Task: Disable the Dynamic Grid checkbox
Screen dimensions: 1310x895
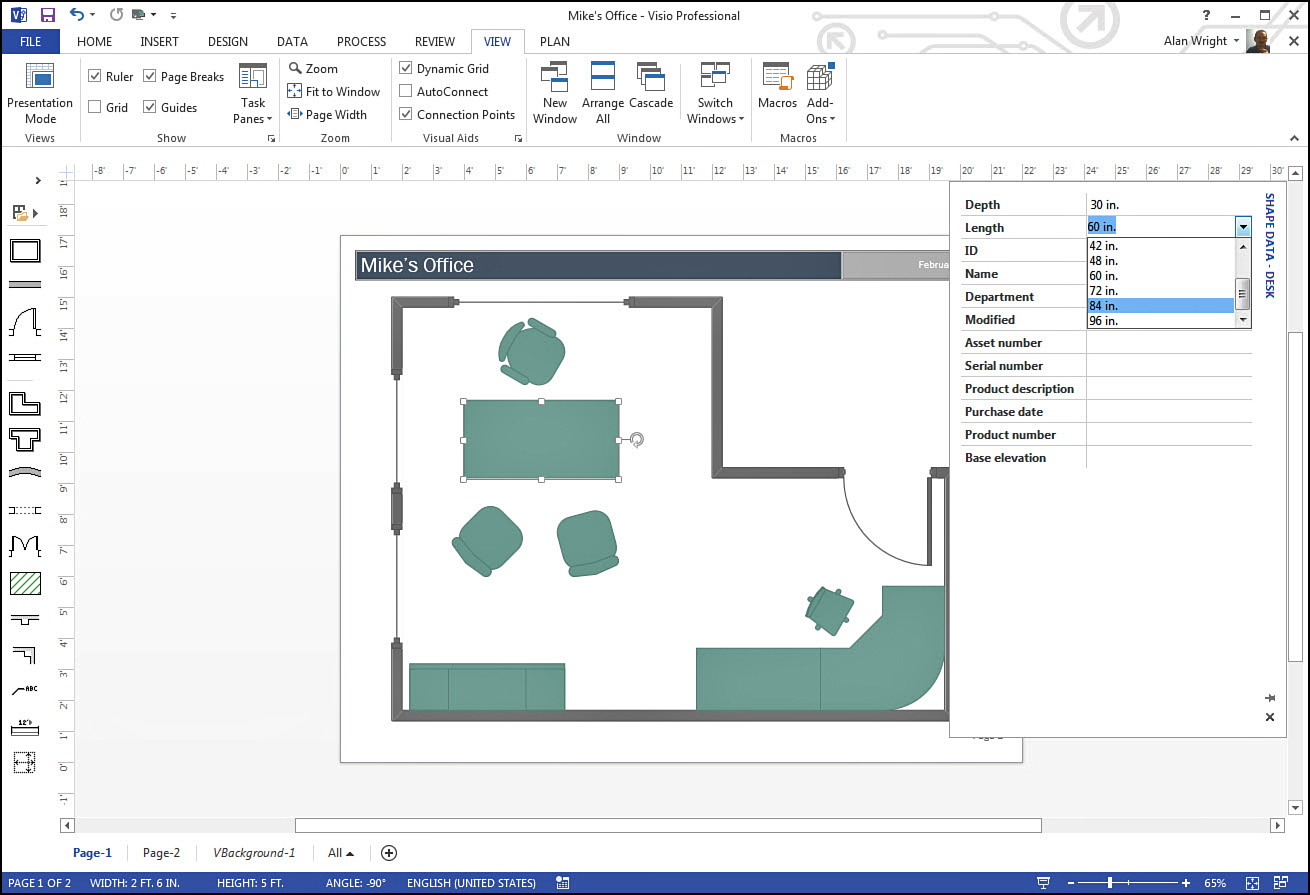Action: (405, 69)
